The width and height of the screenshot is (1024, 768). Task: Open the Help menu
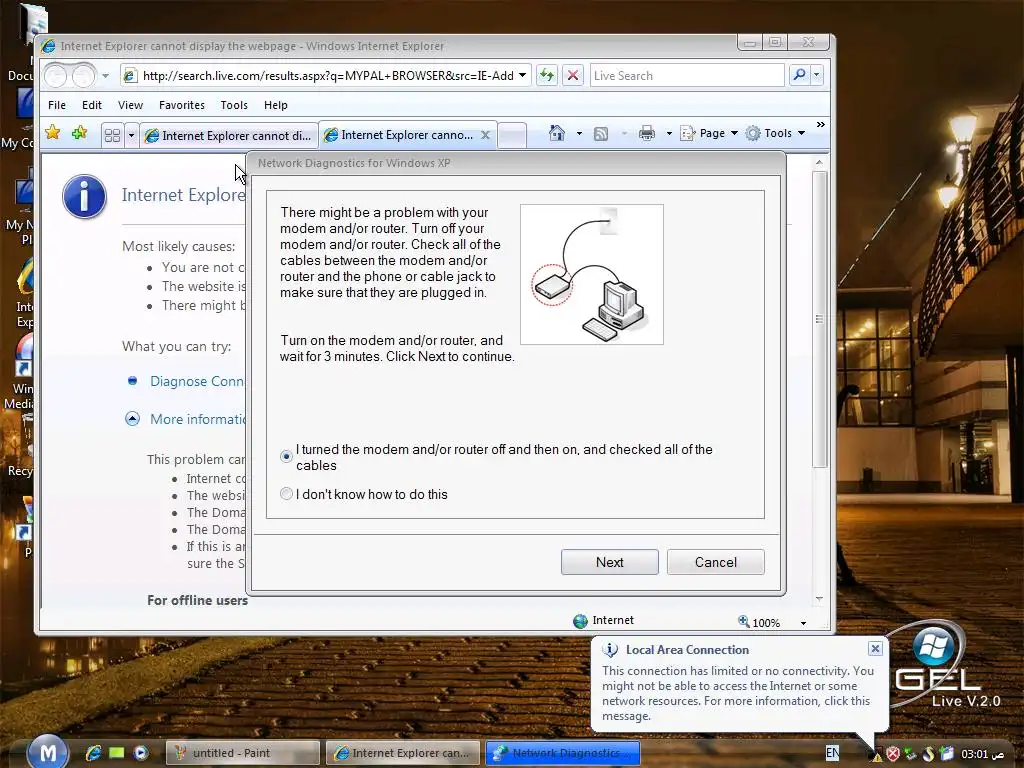tap(276, 105)
